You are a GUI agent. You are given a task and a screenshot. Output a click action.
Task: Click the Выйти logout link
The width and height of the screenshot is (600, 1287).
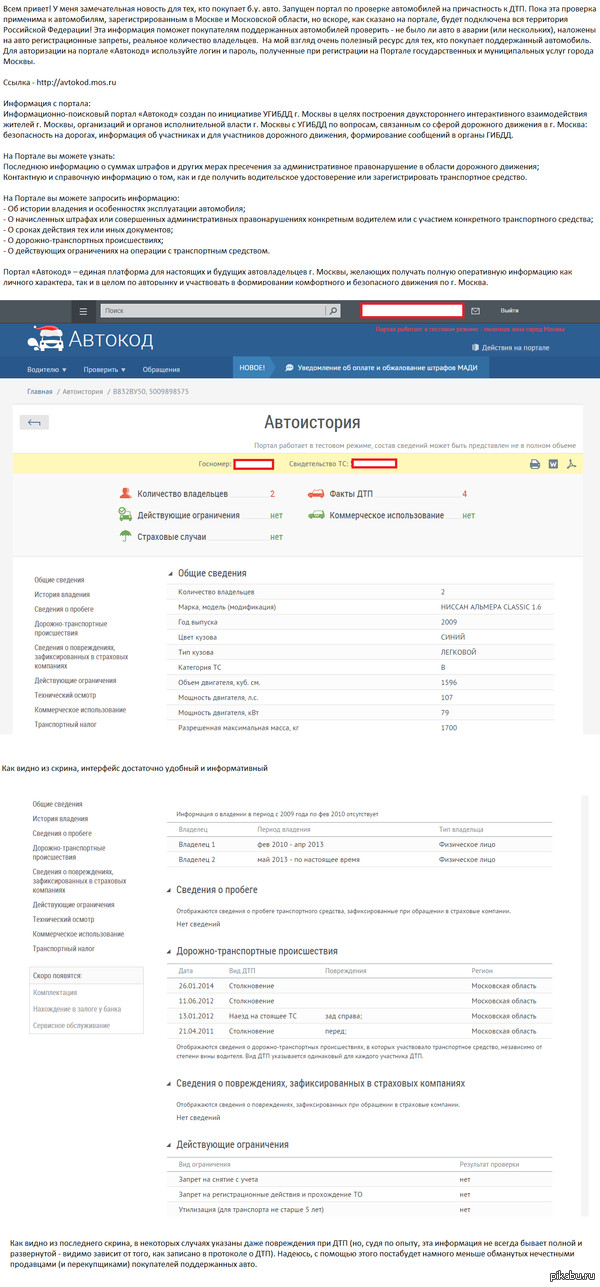point(510,311)
